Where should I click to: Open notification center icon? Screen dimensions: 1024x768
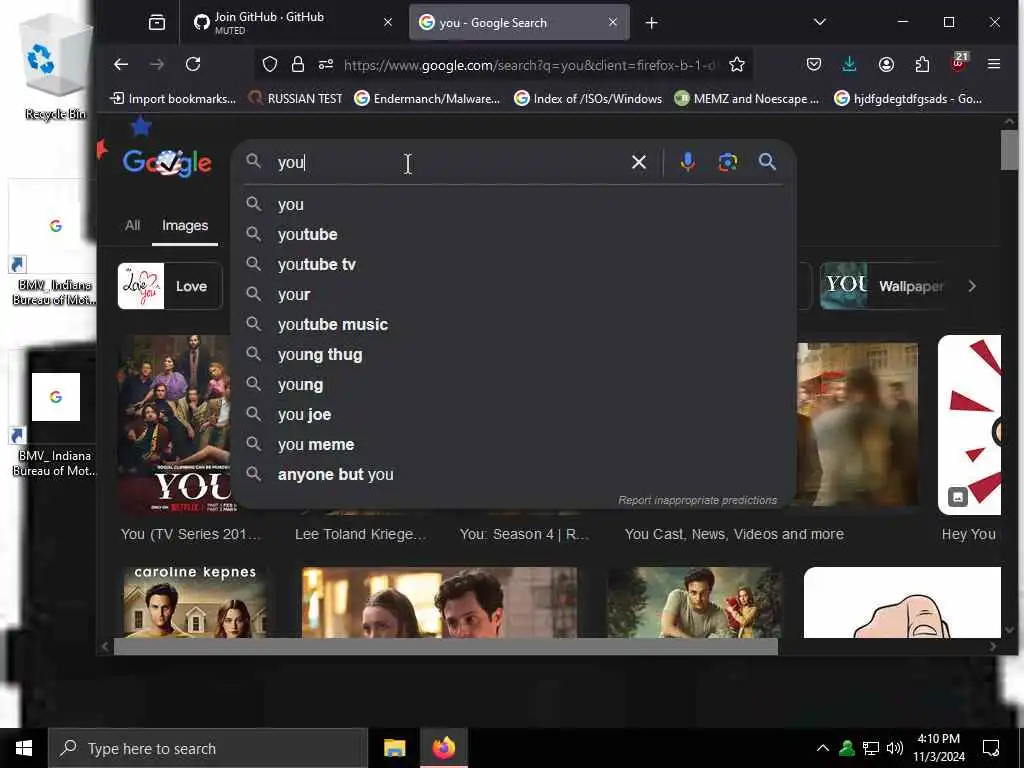coord(991,748)
